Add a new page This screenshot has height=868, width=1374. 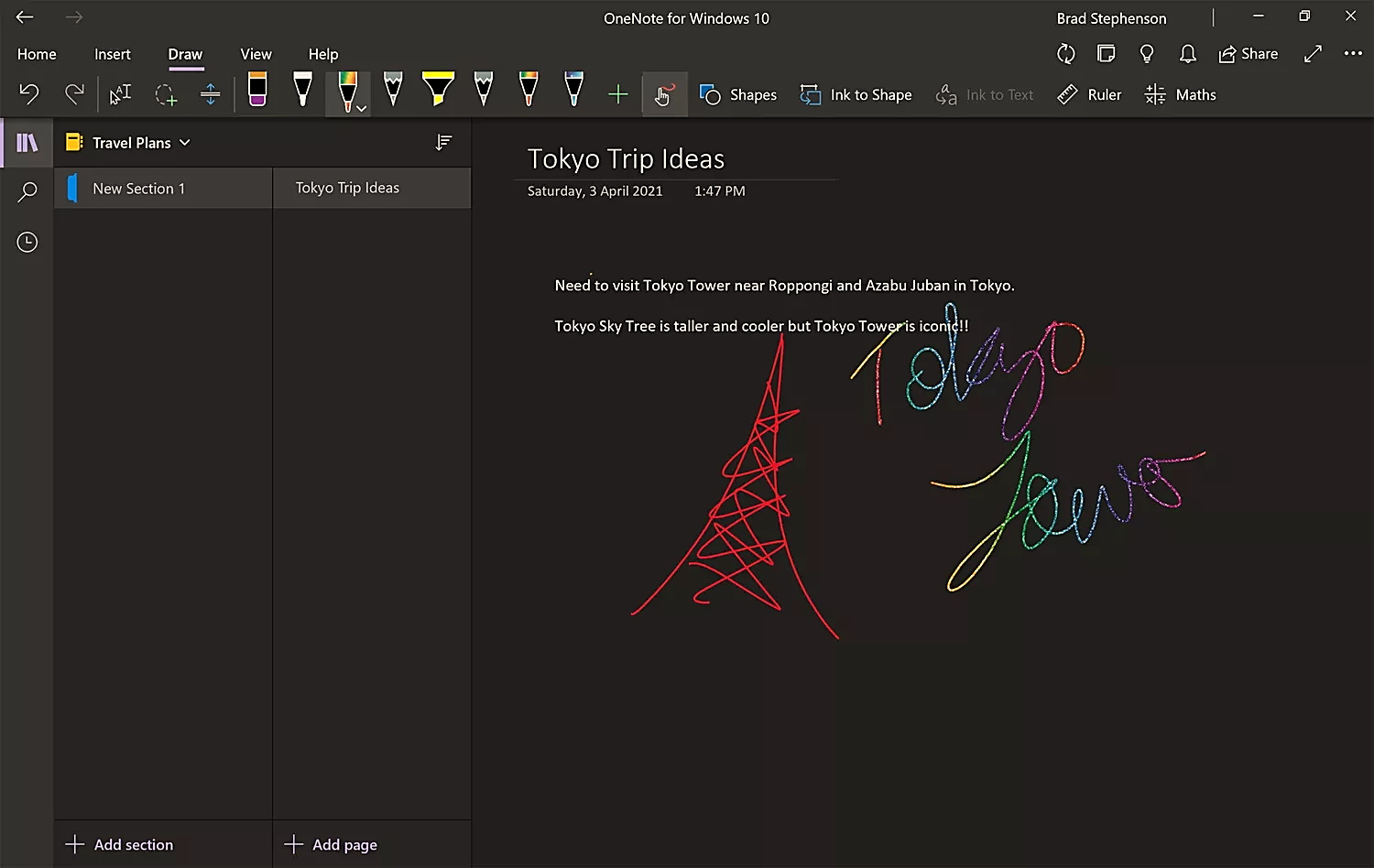331,844
